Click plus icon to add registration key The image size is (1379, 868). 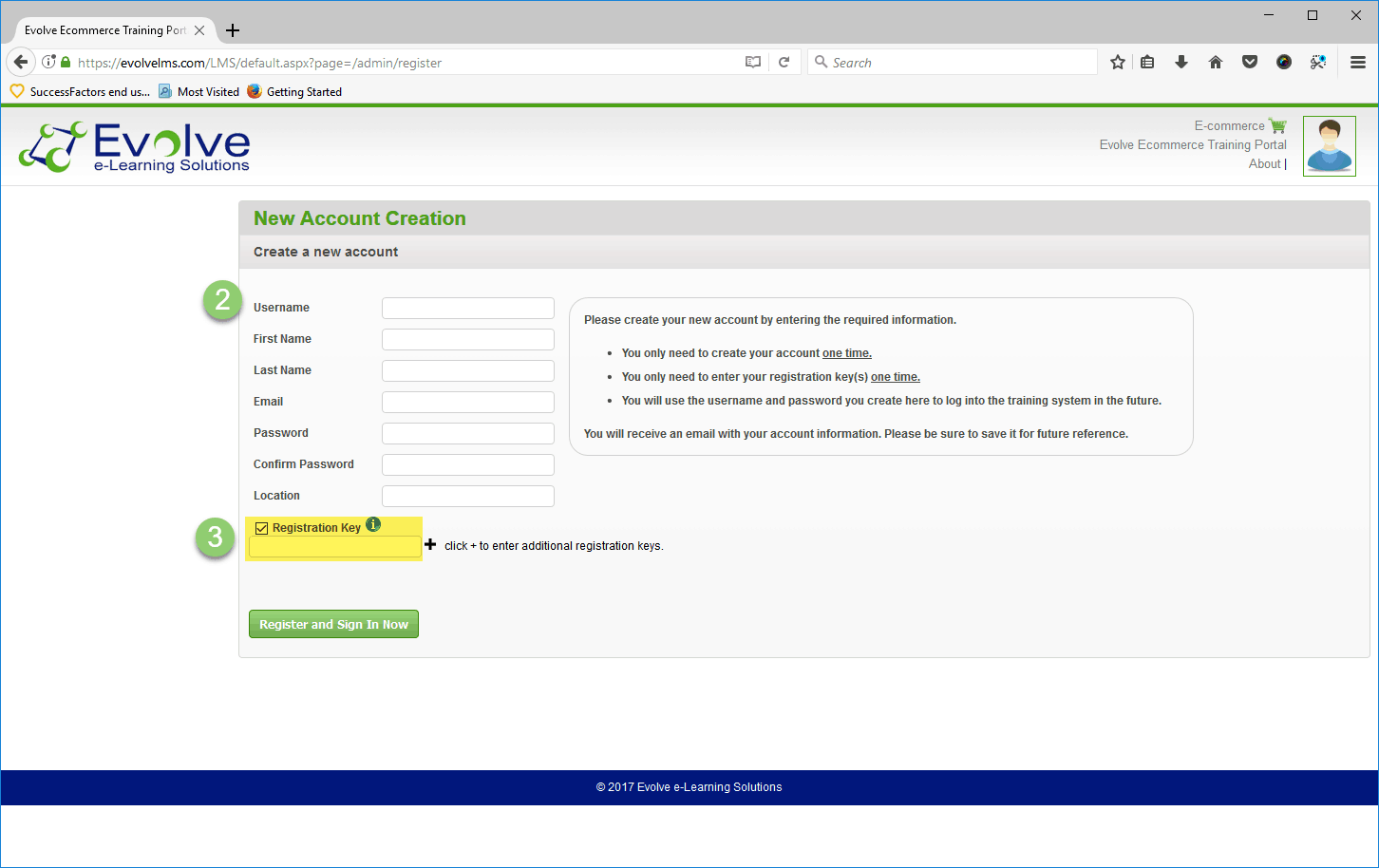pos(430,544)
